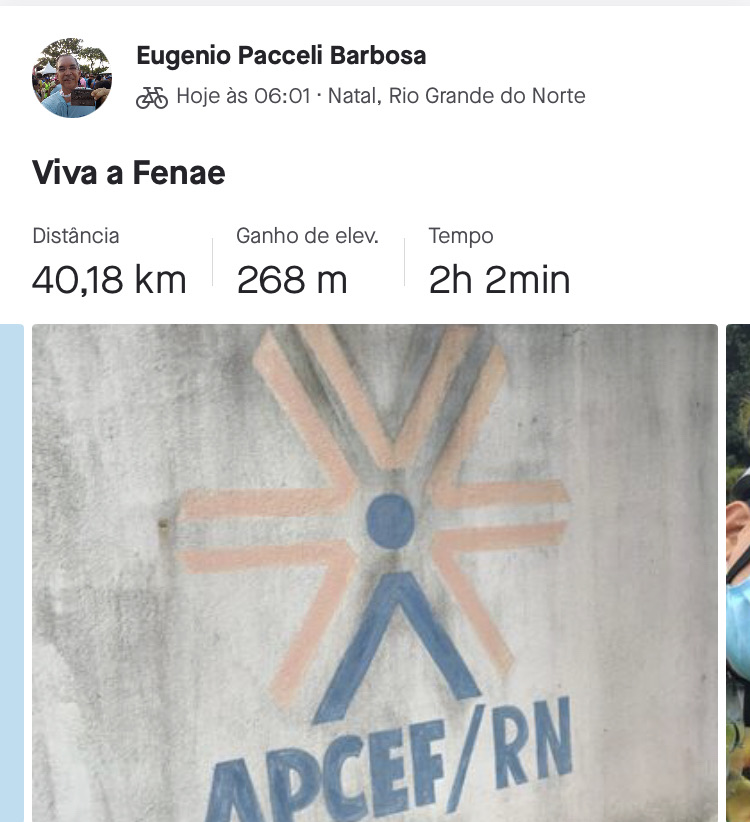
Task: Click the divider between Distância and Ganho
Action: 212,262
